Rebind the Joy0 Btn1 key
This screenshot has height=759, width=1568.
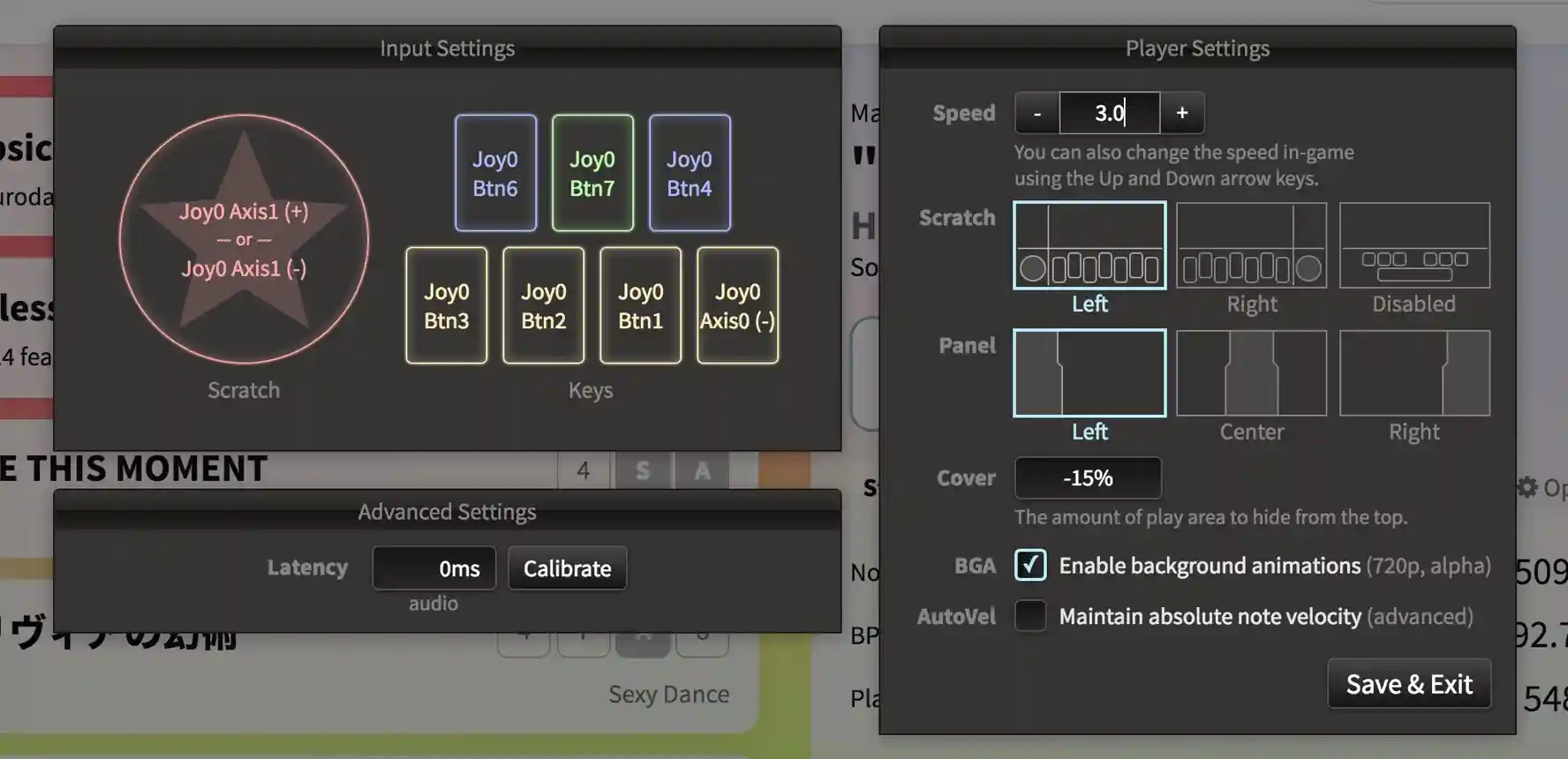[x=641, y=305]
